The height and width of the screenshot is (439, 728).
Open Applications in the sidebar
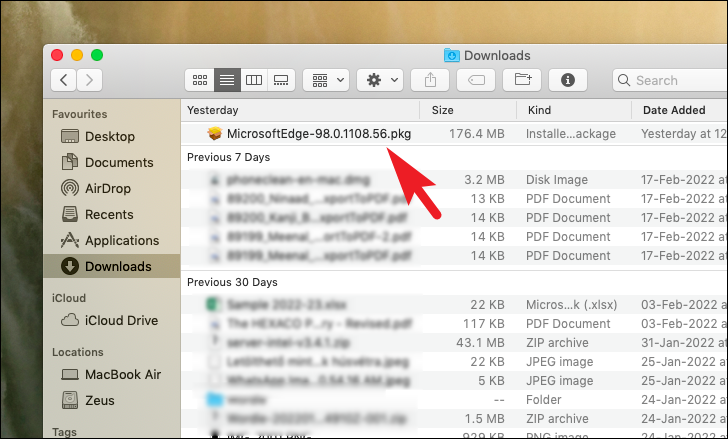(111, 240)
